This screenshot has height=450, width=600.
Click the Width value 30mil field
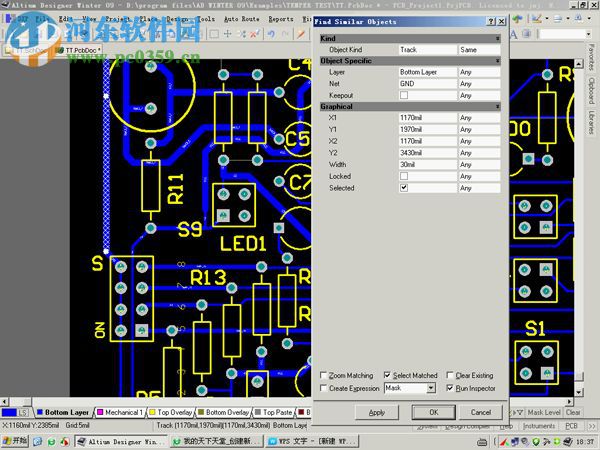tap(427, 164)
